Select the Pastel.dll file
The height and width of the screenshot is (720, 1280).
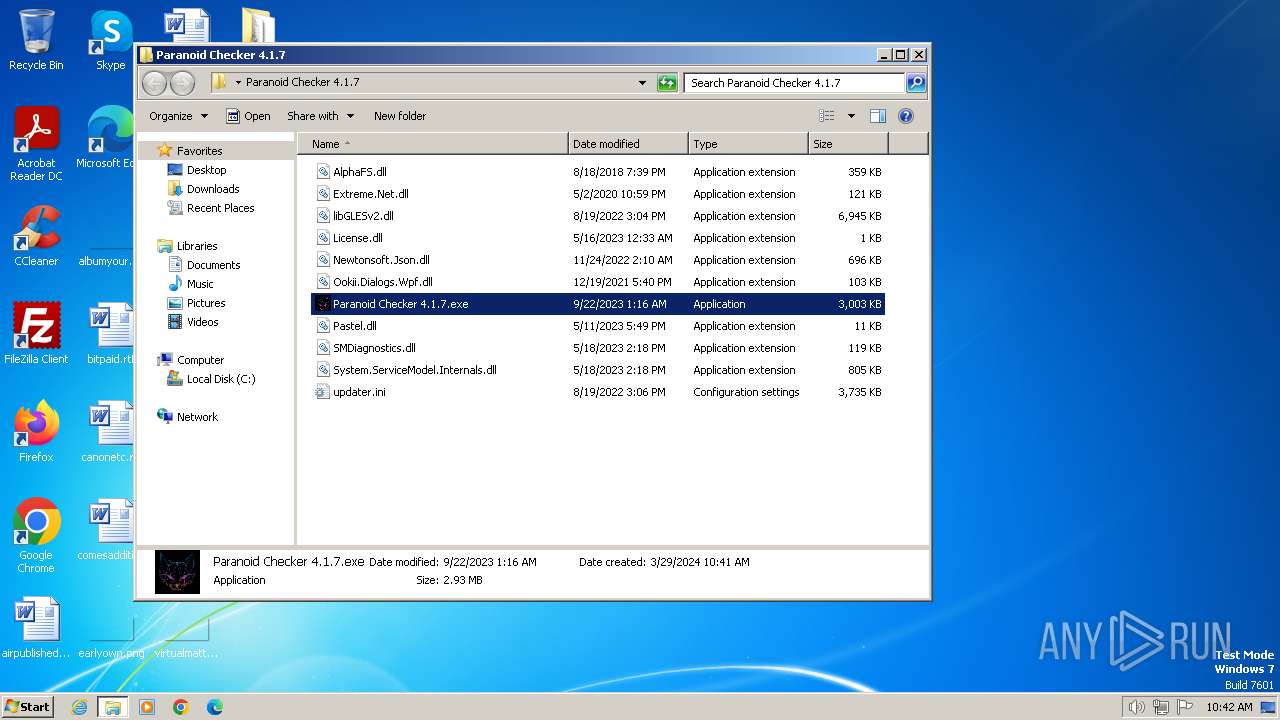[355, 326]
